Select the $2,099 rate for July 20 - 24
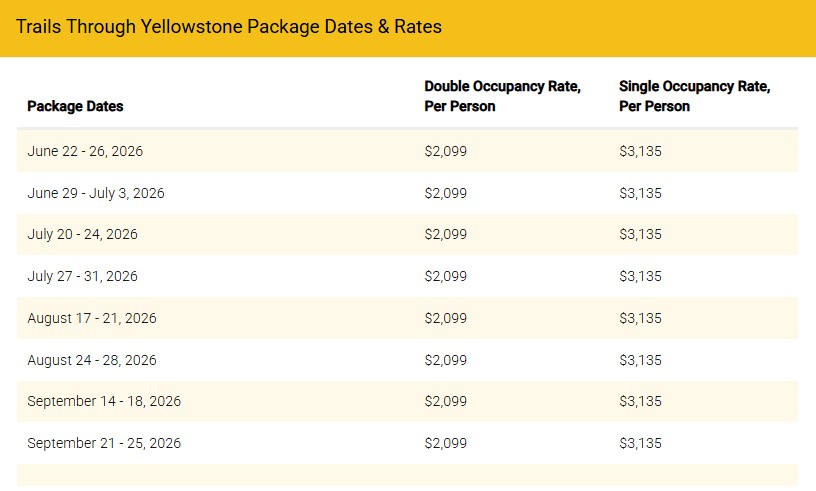 coord(446,235)
